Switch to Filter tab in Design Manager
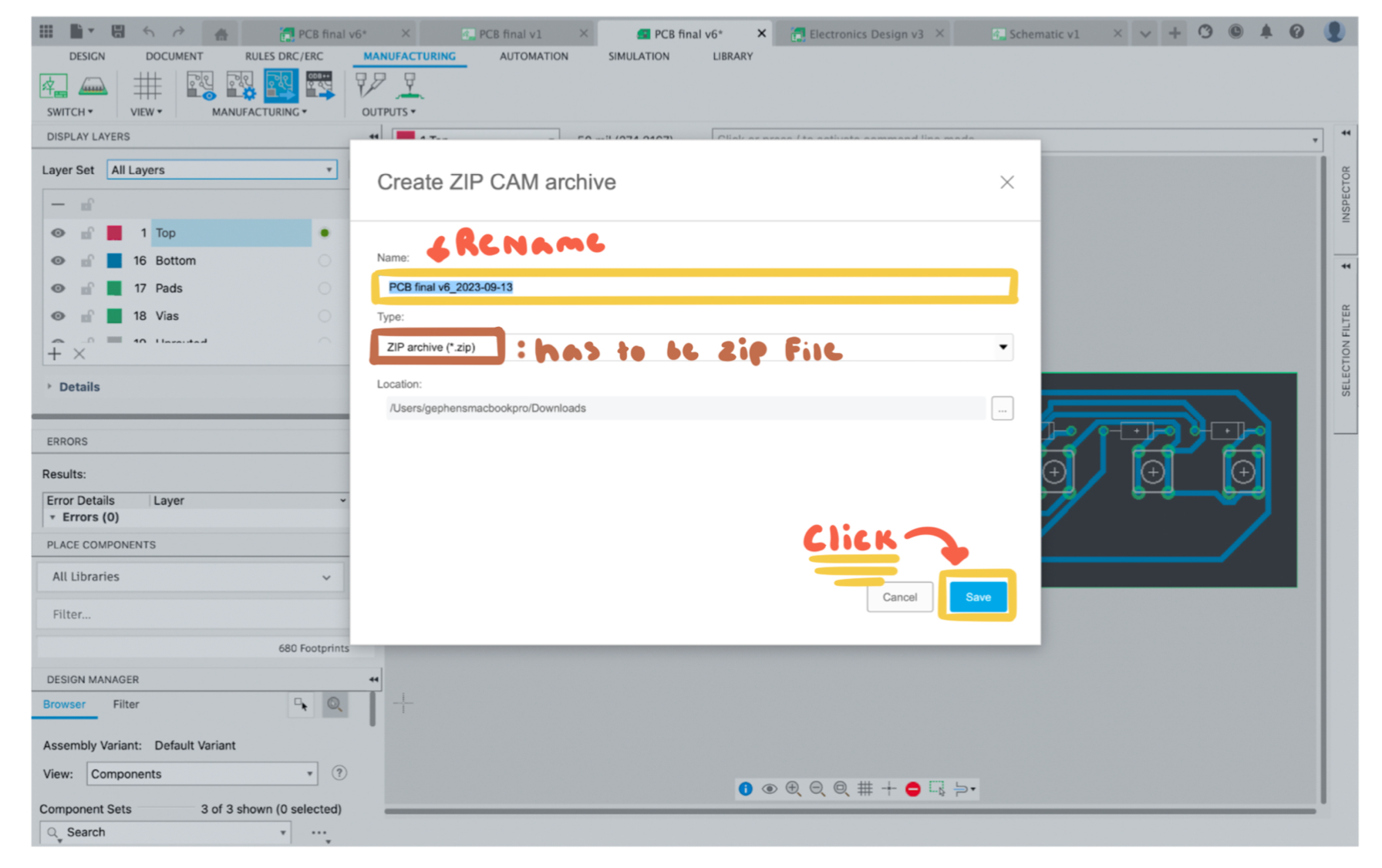This screenshot has height=868, width=1382. 126,704
